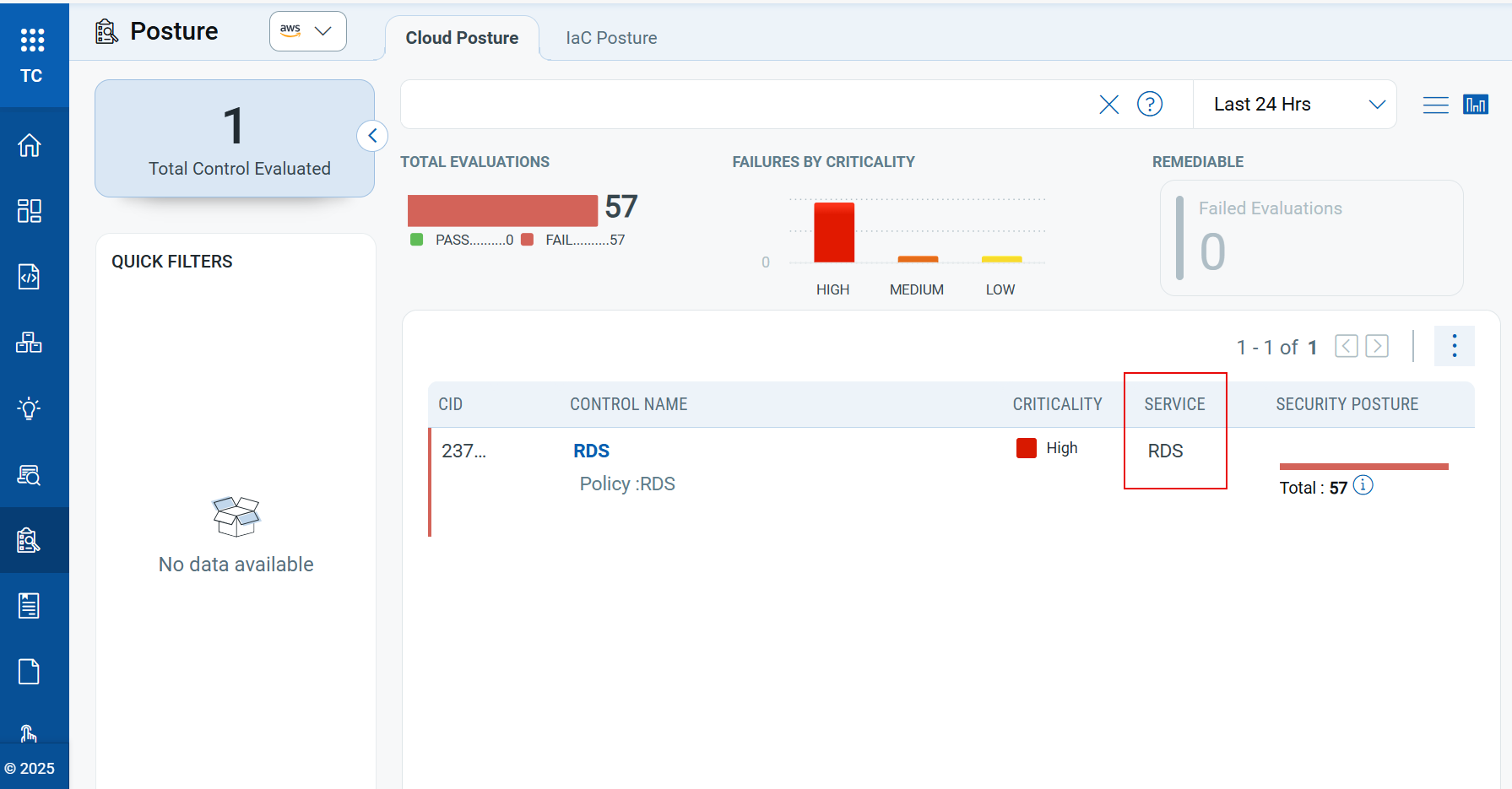Open the RDS control name link

pos(591,451)
